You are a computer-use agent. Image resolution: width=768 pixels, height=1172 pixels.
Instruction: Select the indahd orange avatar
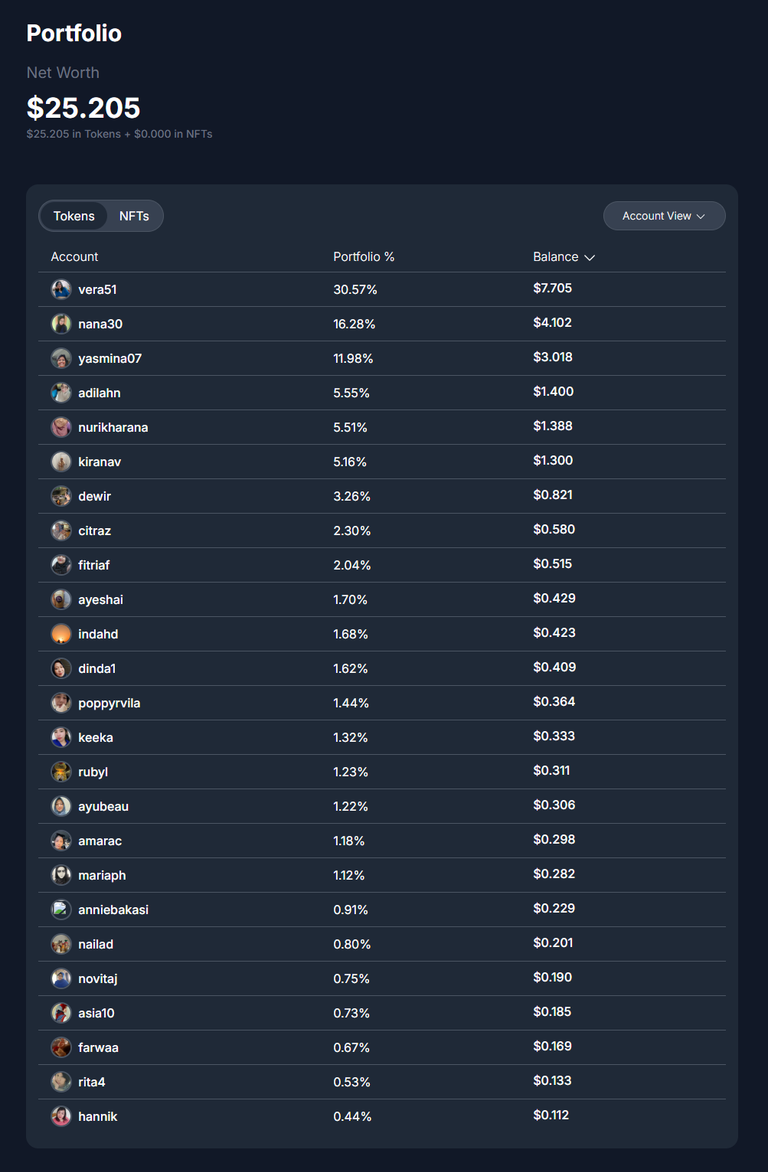coord(61,634)
